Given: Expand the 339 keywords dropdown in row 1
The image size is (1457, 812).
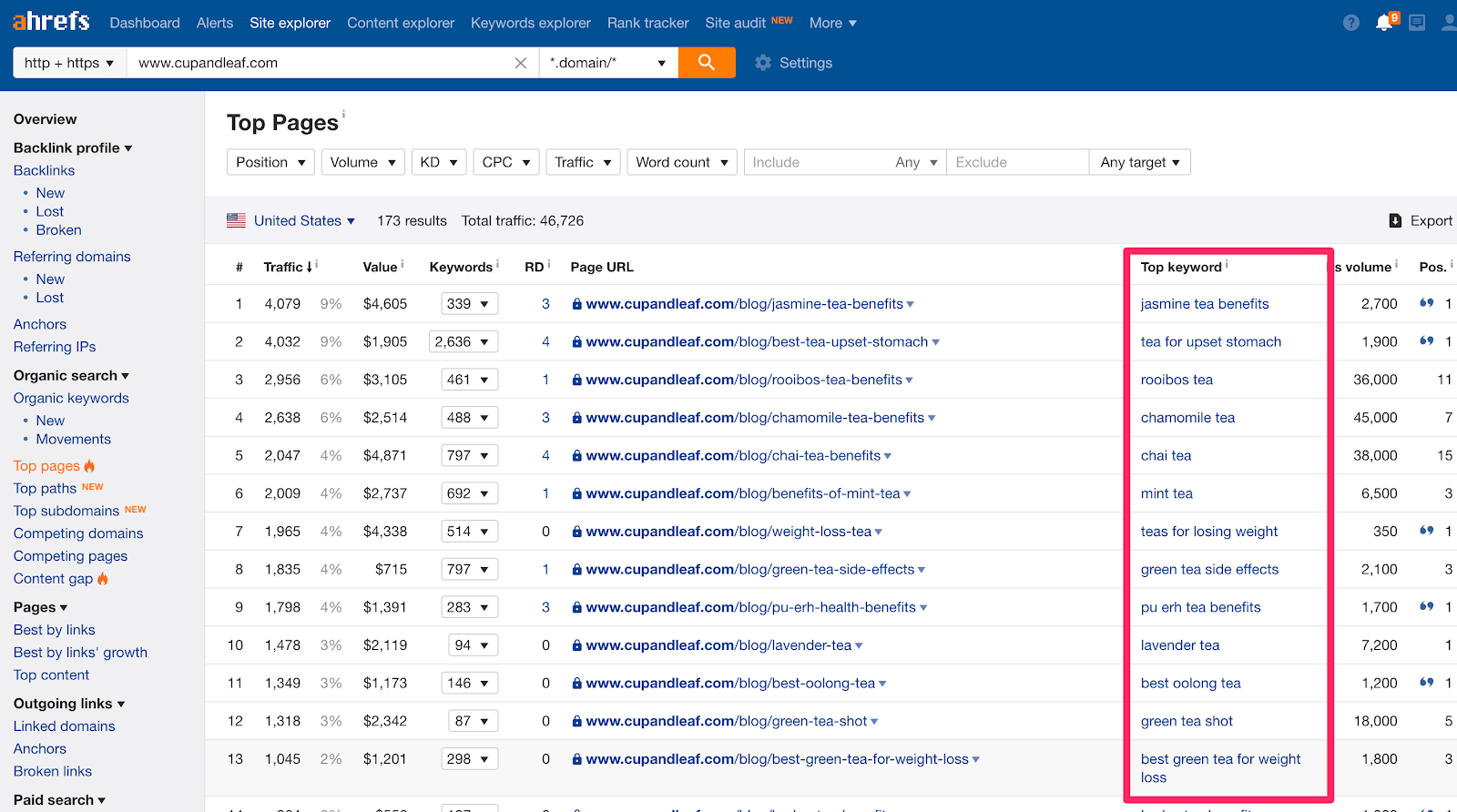Looking at the screenshot, I should 470,304.
